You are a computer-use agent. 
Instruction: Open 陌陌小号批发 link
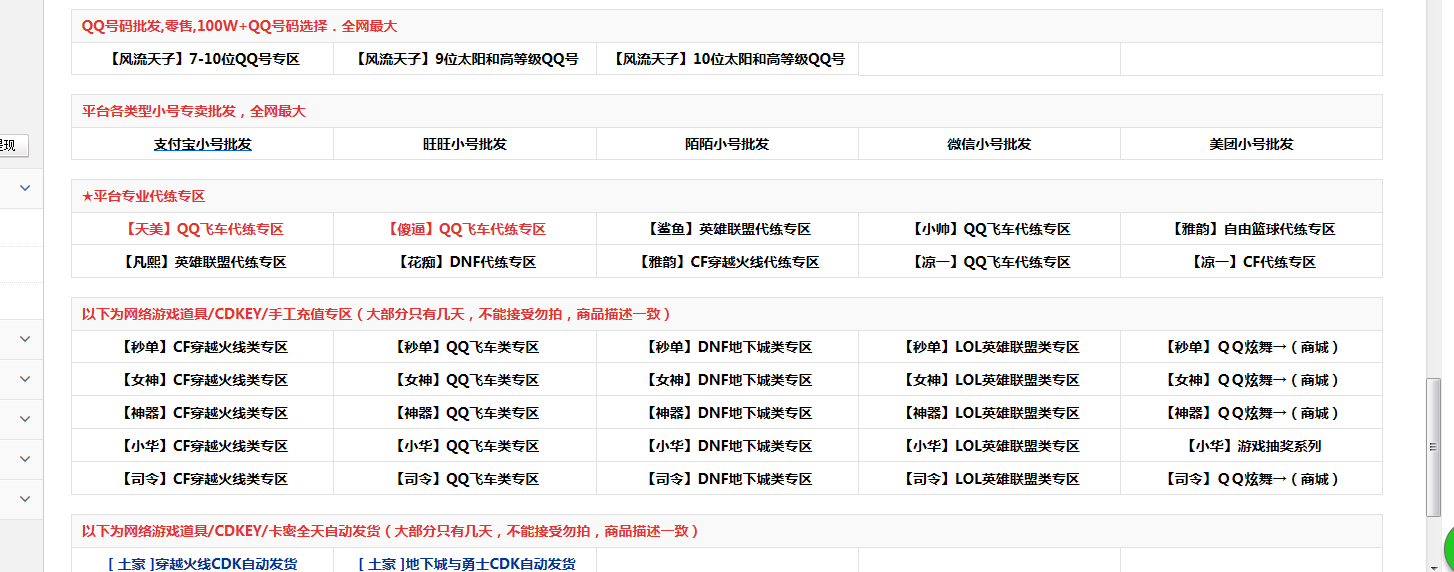tap(727, 144)
